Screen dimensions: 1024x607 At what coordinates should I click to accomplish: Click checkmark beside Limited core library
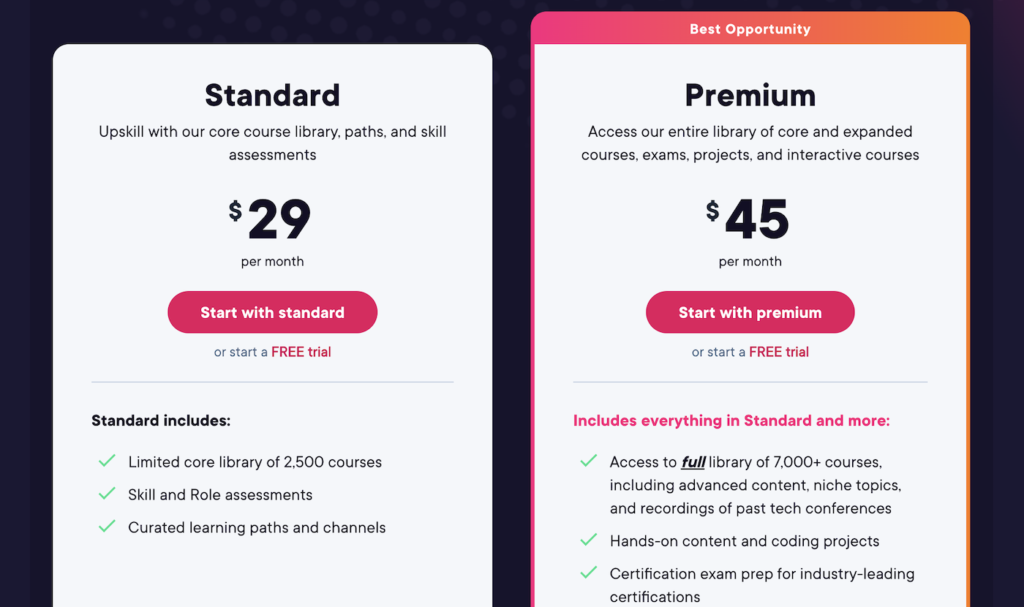[x=107, y=462]
